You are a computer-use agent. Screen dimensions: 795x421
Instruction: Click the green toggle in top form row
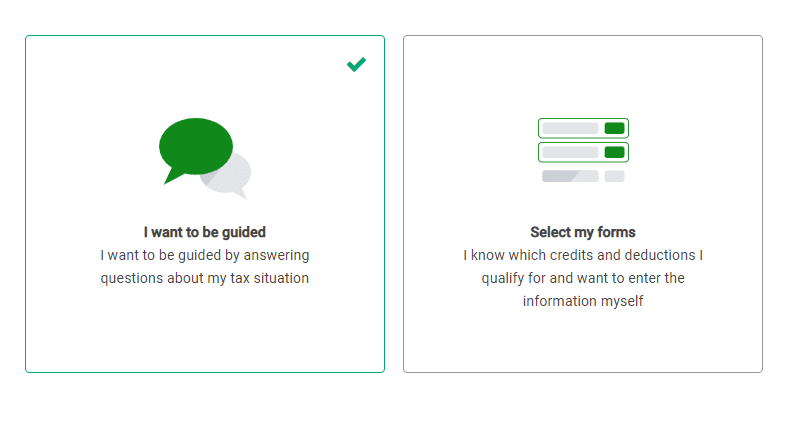(615, 128)
